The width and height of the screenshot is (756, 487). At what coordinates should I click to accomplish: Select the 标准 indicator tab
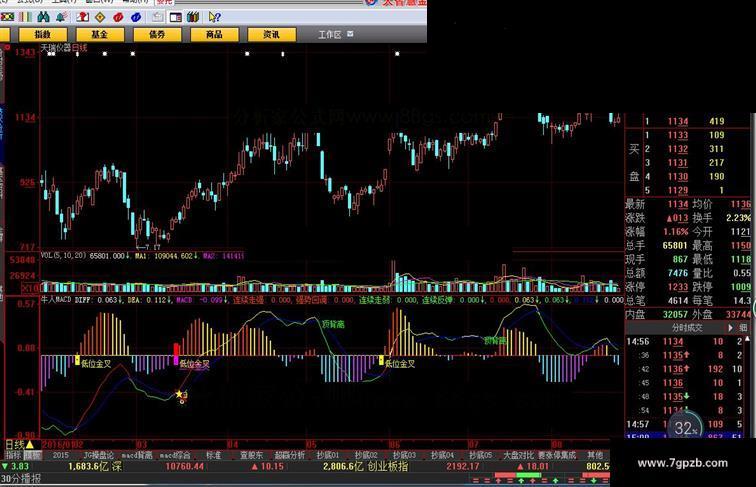click(x=214, y=455)
